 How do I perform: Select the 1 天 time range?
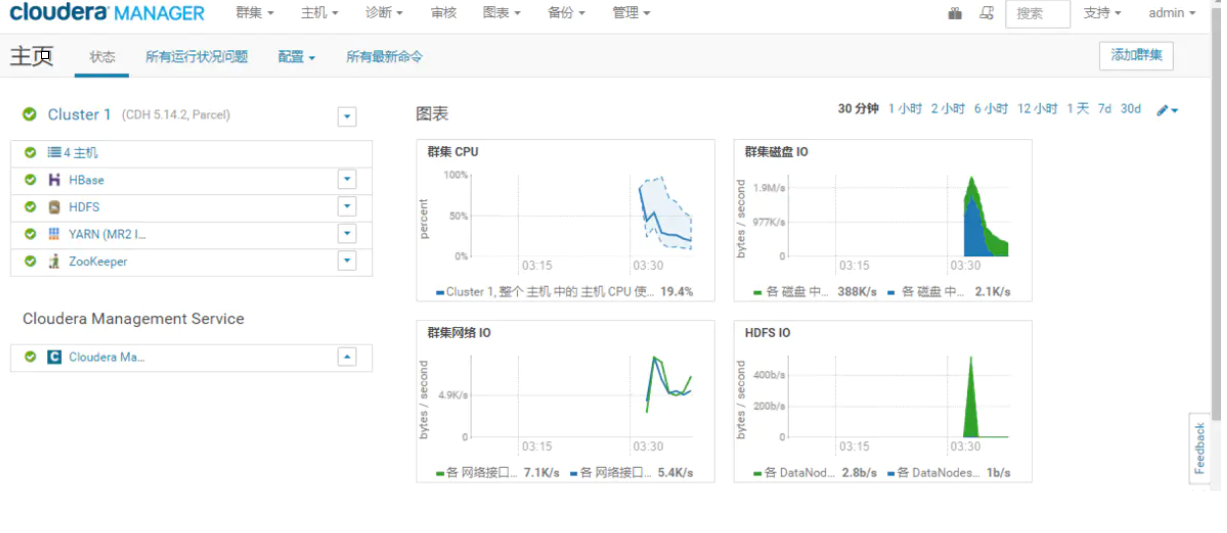(x=1078, y=109)
